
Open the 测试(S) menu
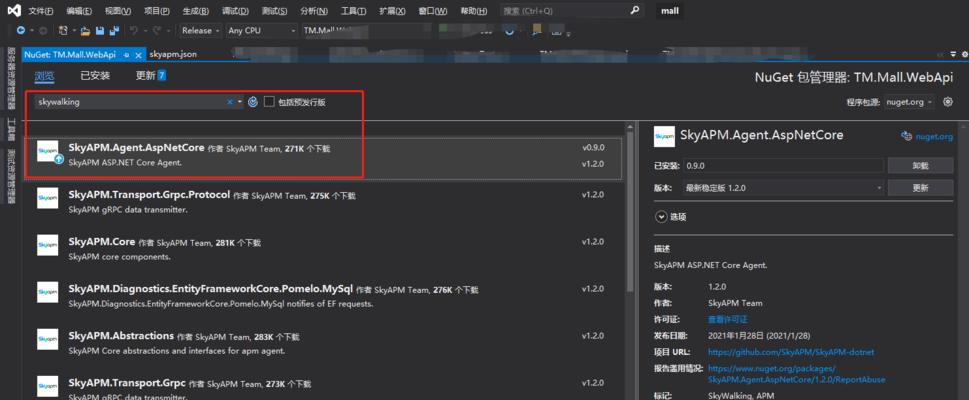click(x=274, y=11)
